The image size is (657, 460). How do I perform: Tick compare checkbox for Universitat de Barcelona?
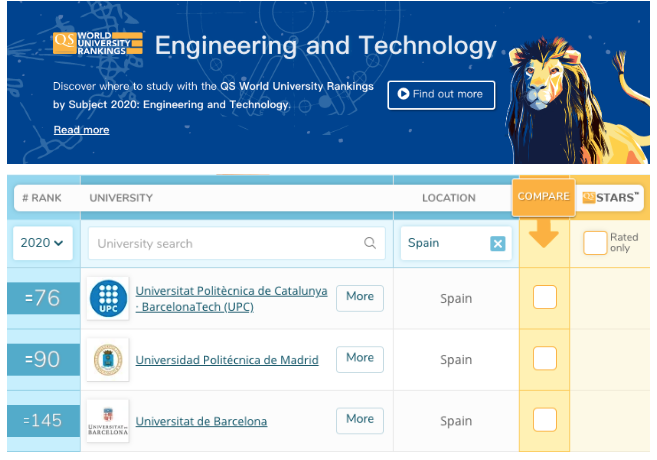[544, 420]
